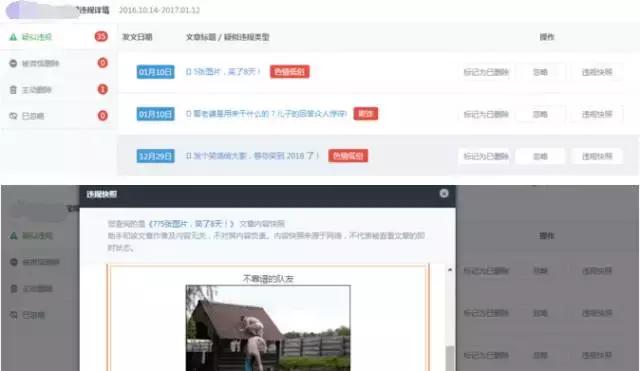
Task: Click the red 谣言 tag
Action: [x=365, y=114]
